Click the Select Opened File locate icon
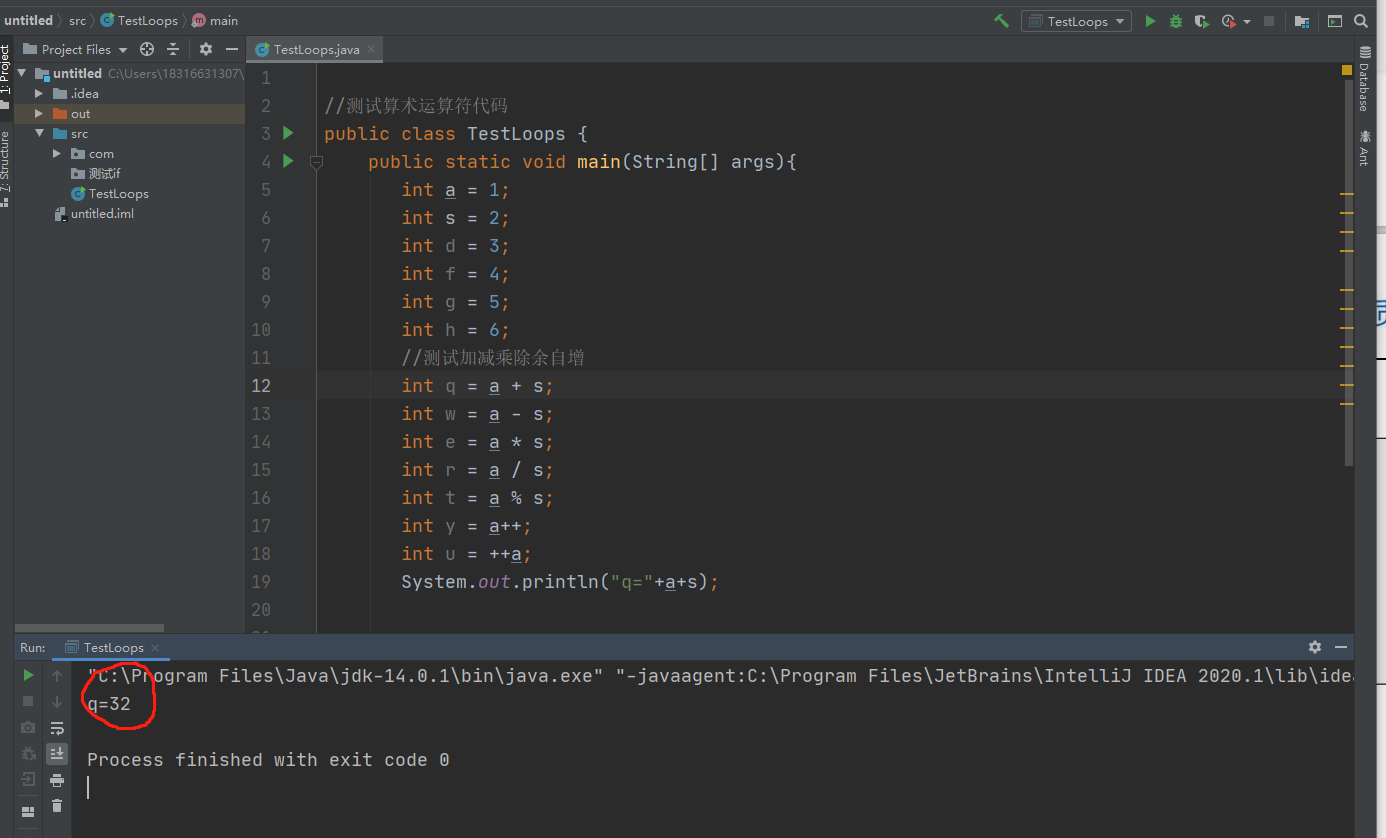The width and height of the screenshot is (1386, 838). (147, 49)
